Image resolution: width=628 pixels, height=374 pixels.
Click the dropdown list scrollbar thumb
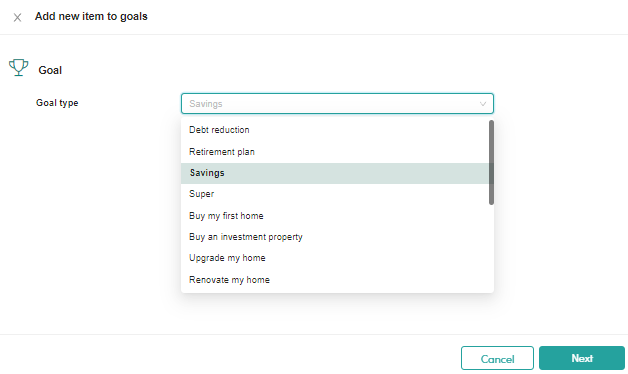point(491,162)
